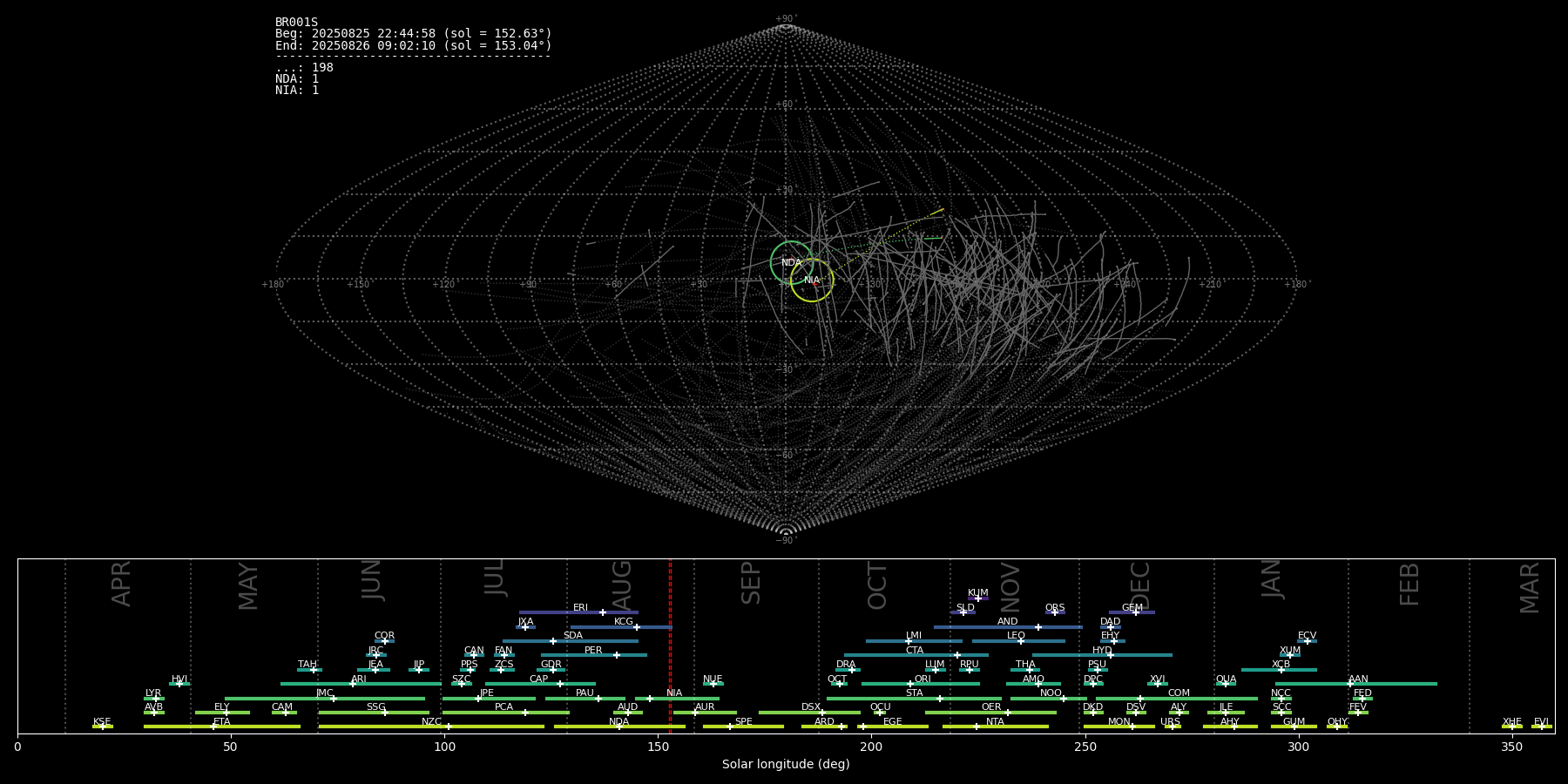The height and width of the screenshot is (784, 1568).
Task: Select the NUE shower label on timeline
Action: [713, 679]
